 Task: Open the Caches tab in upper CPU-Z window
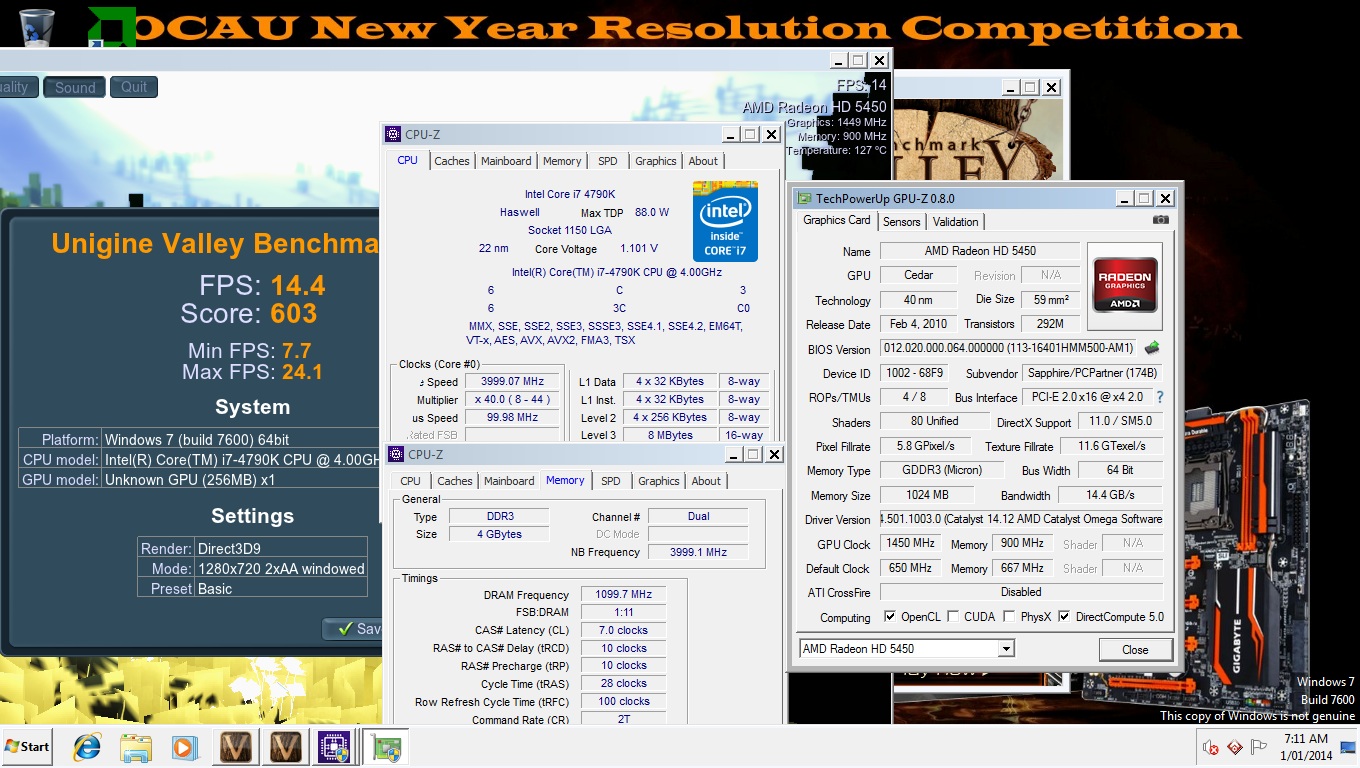[x=452, y=161]
